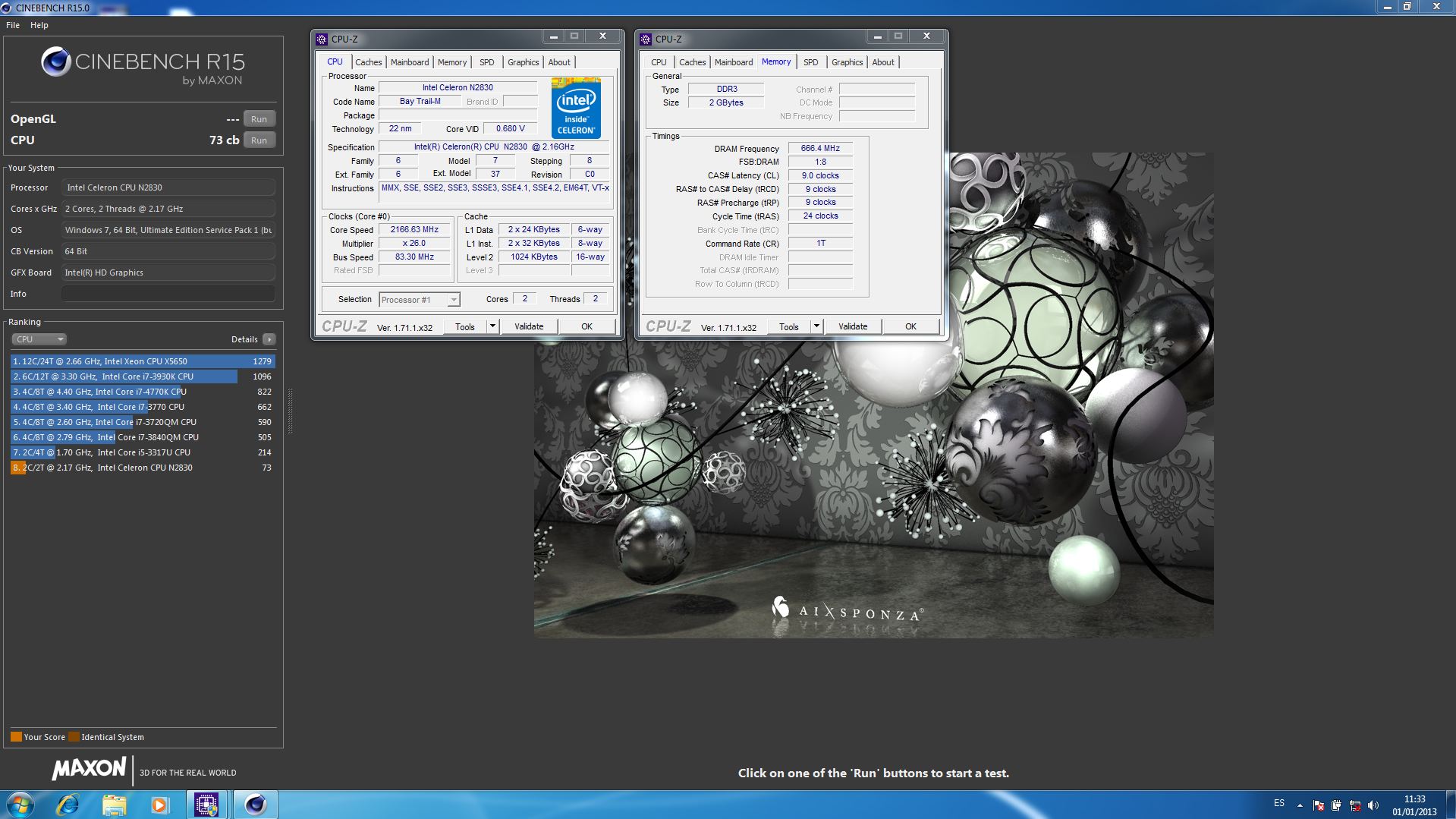This screenshot has width=1456, height=819.
Task: Click the ES language indicator
Action: tap(1279, 803)
